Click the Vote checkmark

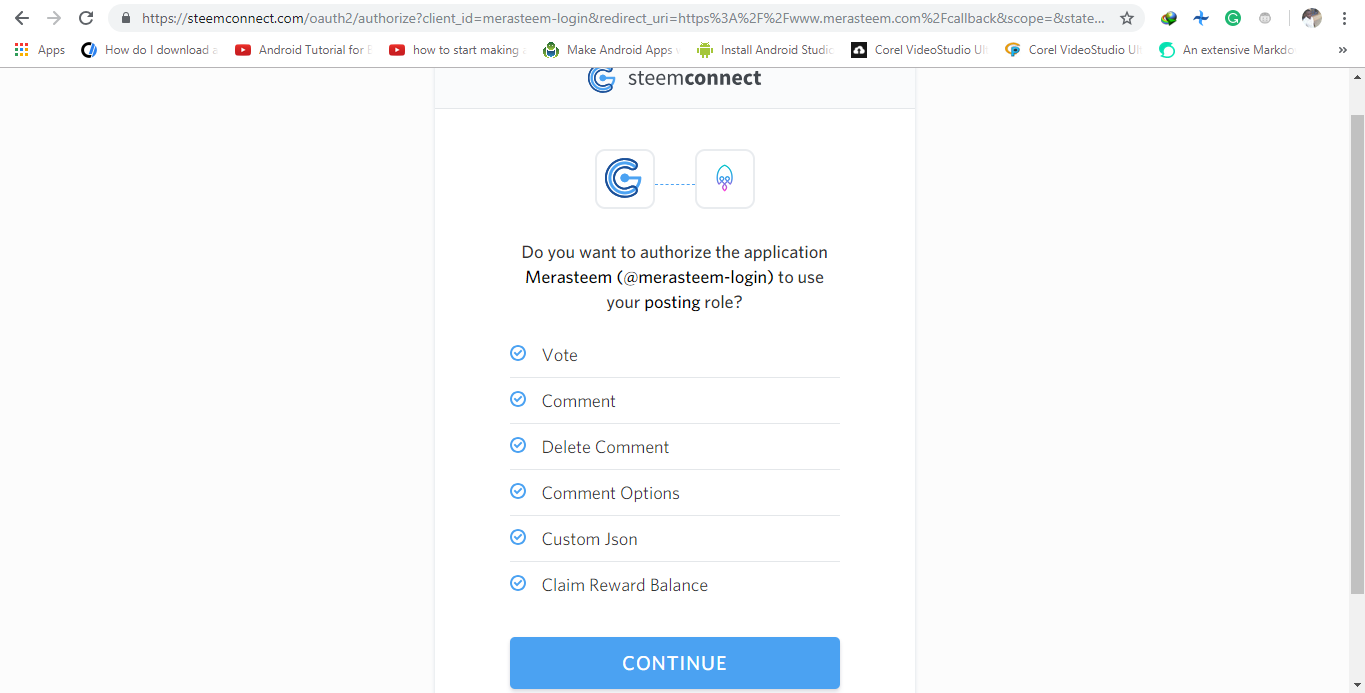(x=518, y=354)
